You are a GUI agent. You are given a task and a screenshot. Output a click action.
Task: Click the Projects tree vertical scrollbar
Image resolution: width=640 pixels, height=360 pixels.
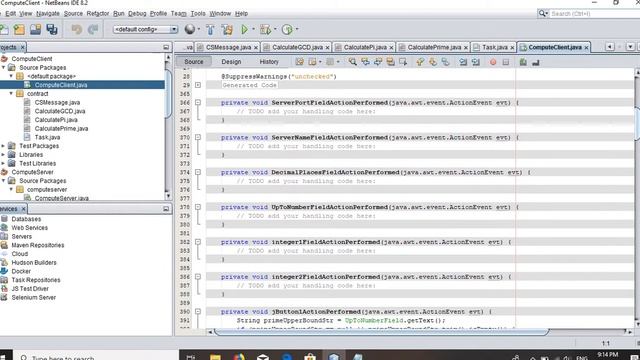click(x=168, y=94)
